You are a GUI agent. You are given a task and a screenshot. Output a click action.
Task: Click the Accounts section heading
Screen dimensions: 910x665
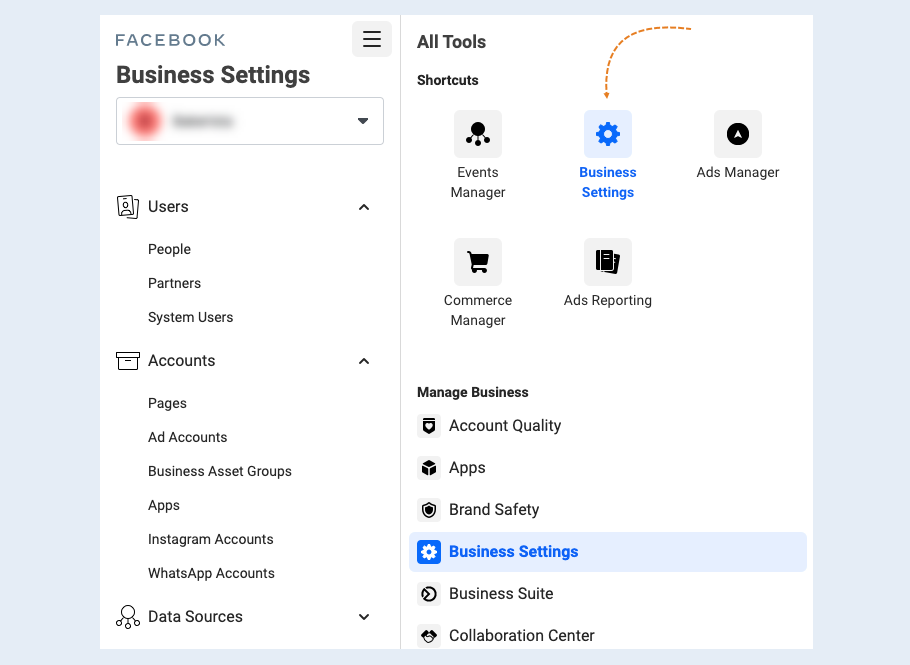[x=182, y=361]
